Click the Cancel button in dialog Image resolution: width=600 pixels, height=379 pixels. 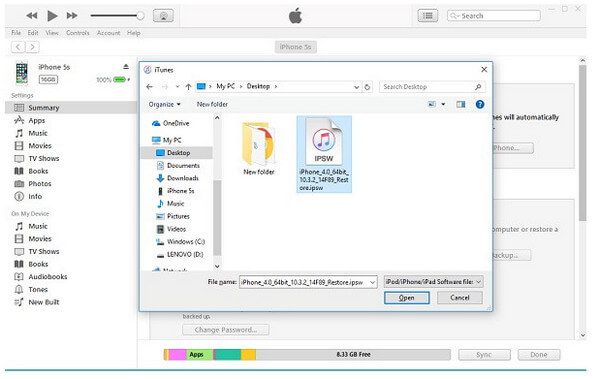coord(460,298)
